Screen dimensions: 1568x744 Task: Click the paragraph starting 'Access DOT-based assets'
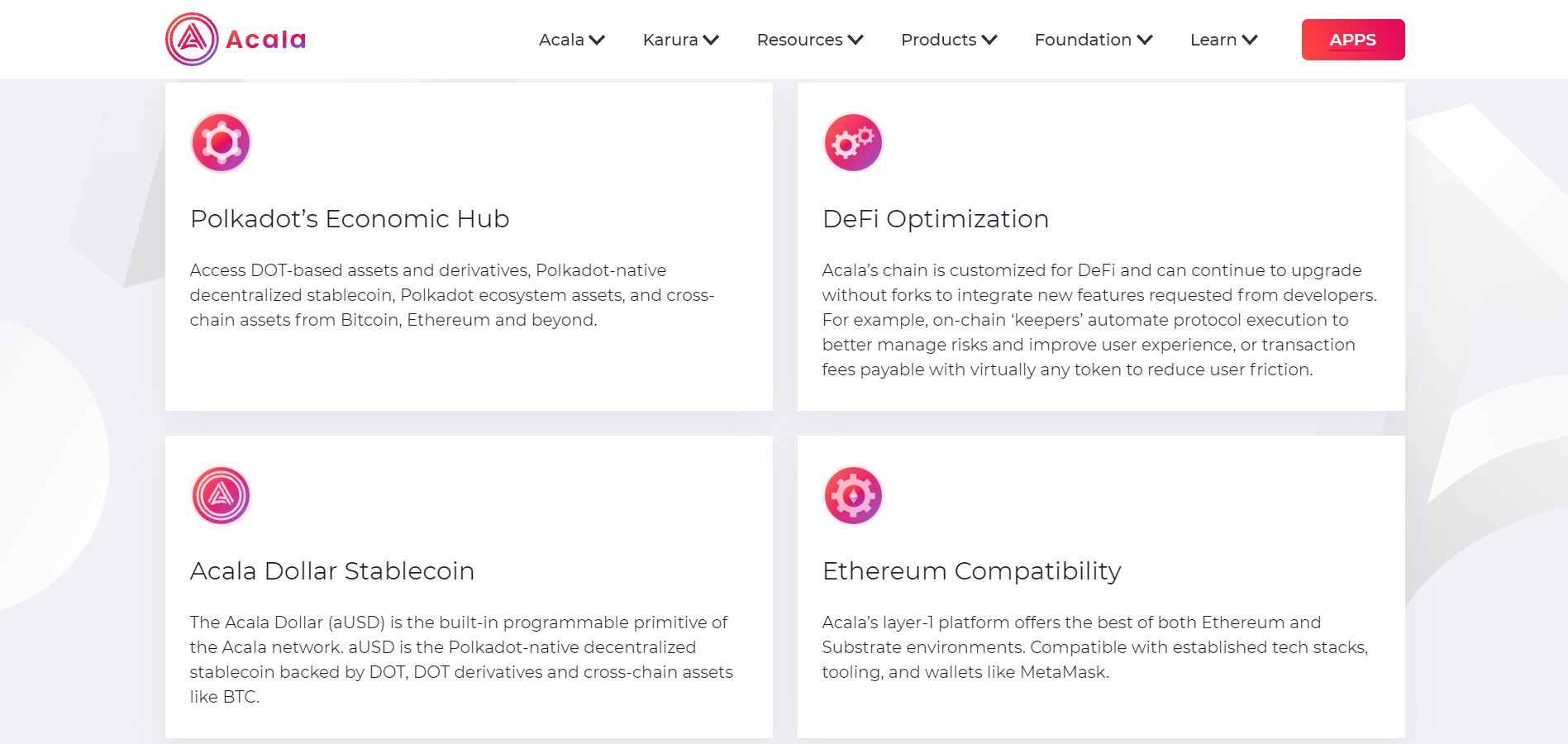pyautogui.click(x=452, y=295)
